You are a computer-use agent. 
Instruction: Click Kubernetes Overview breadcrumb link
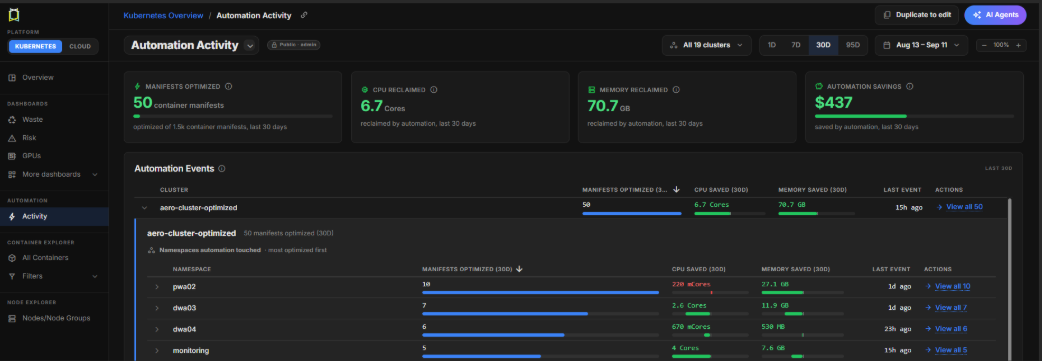163,15
